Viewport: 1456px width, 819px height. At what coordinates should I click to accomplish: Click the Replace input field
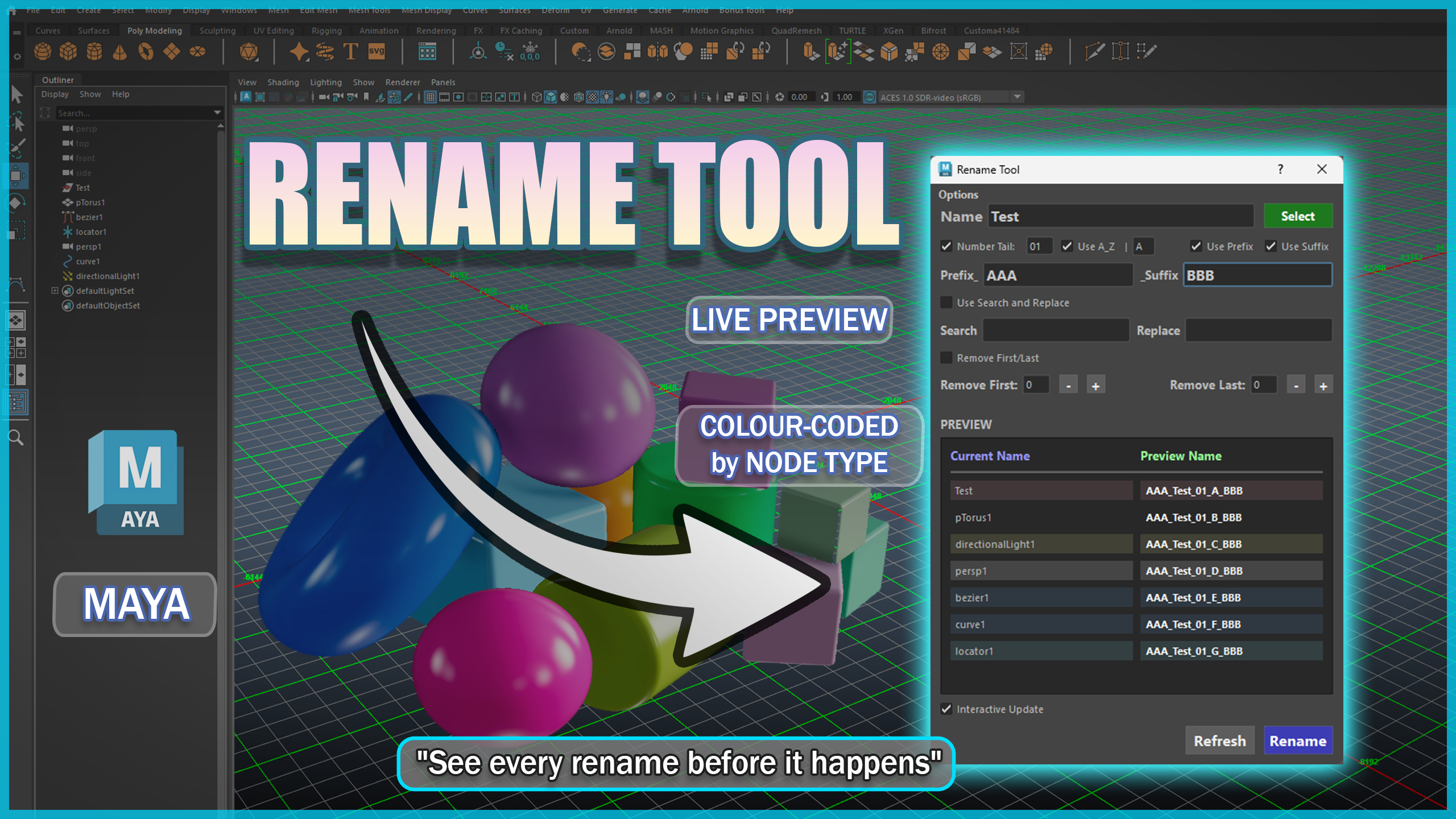click(1259, 330)
